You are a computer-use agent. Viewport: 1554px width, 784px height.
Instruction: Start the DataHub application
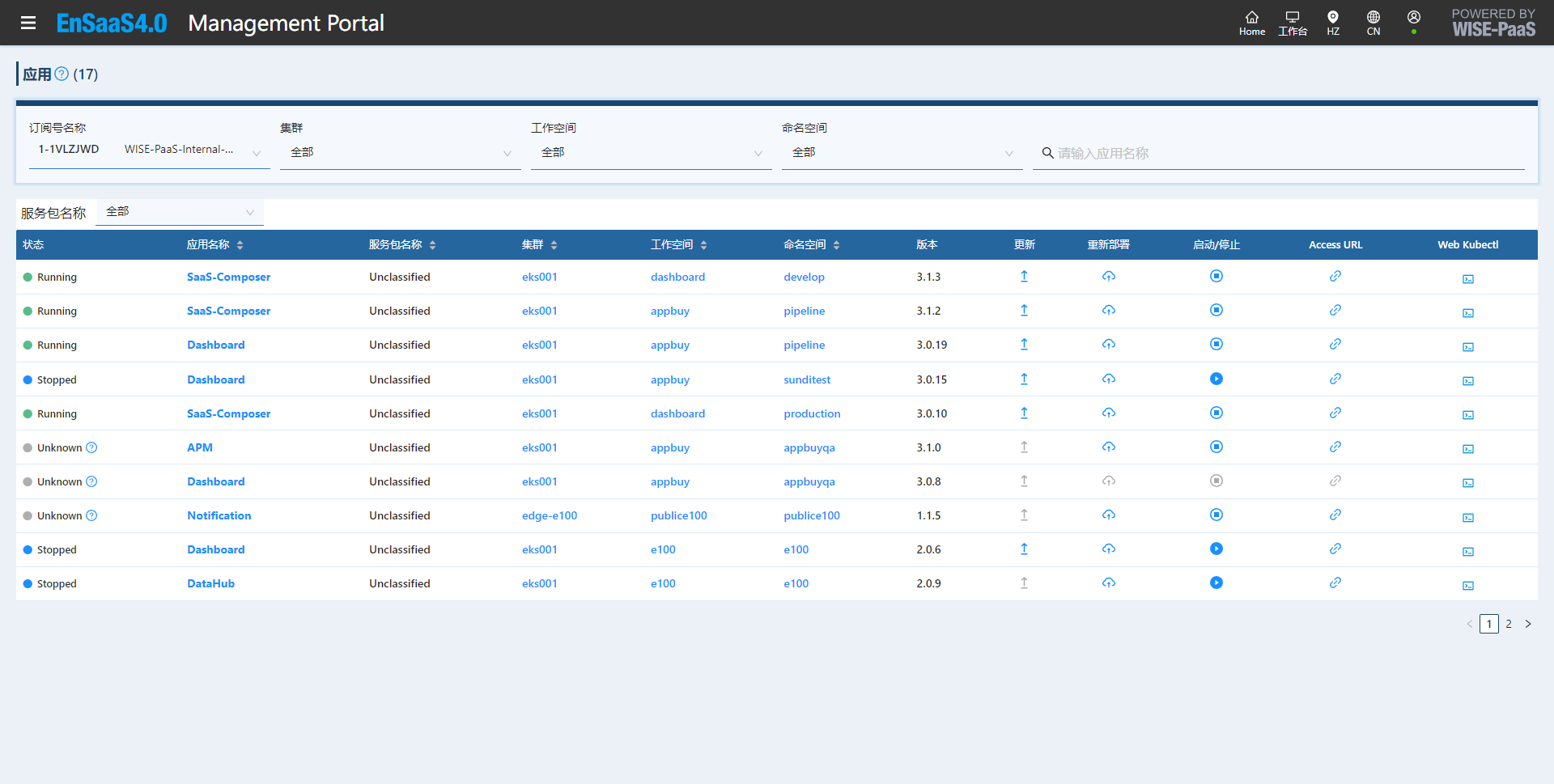(x=1216, y=583)
